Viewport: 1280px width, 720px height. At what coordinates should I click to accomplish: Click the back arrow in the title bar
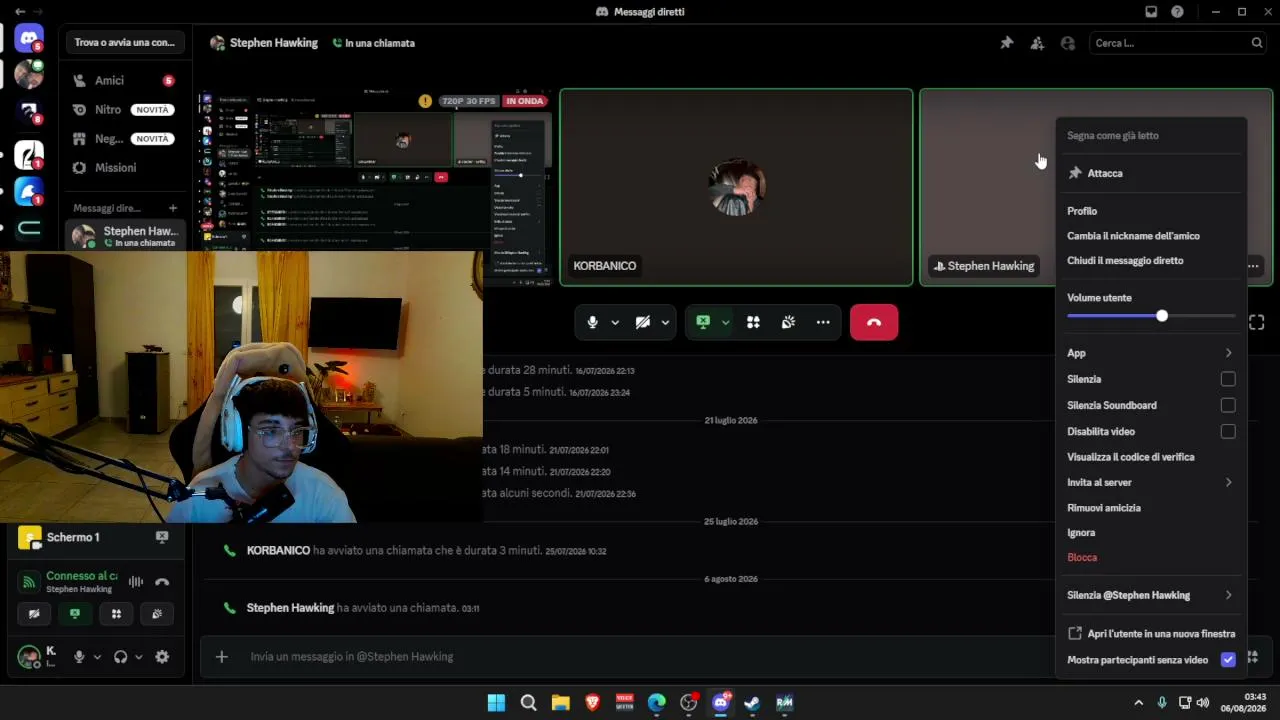coord(20,12)
